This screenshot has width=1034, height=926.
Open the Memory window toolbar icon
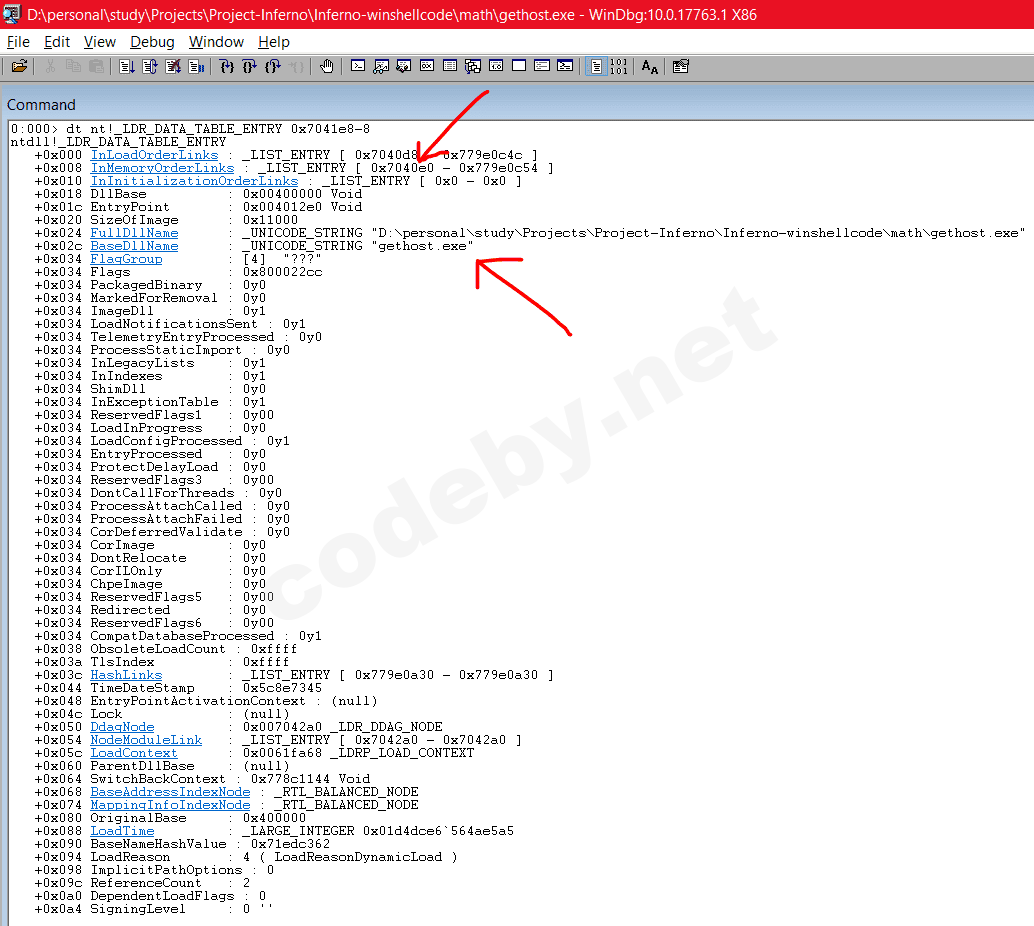450,66
